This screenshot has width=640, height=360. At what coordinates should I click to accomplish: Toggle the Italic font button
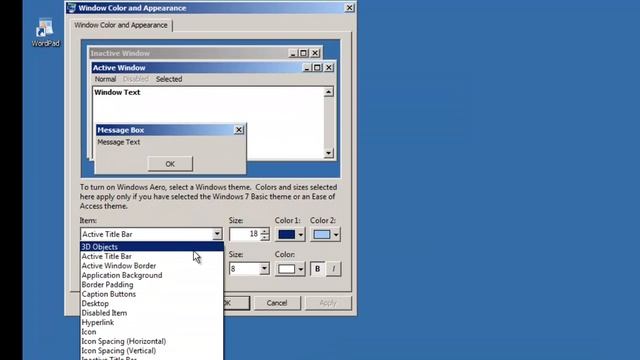click(x=333, y=269)
